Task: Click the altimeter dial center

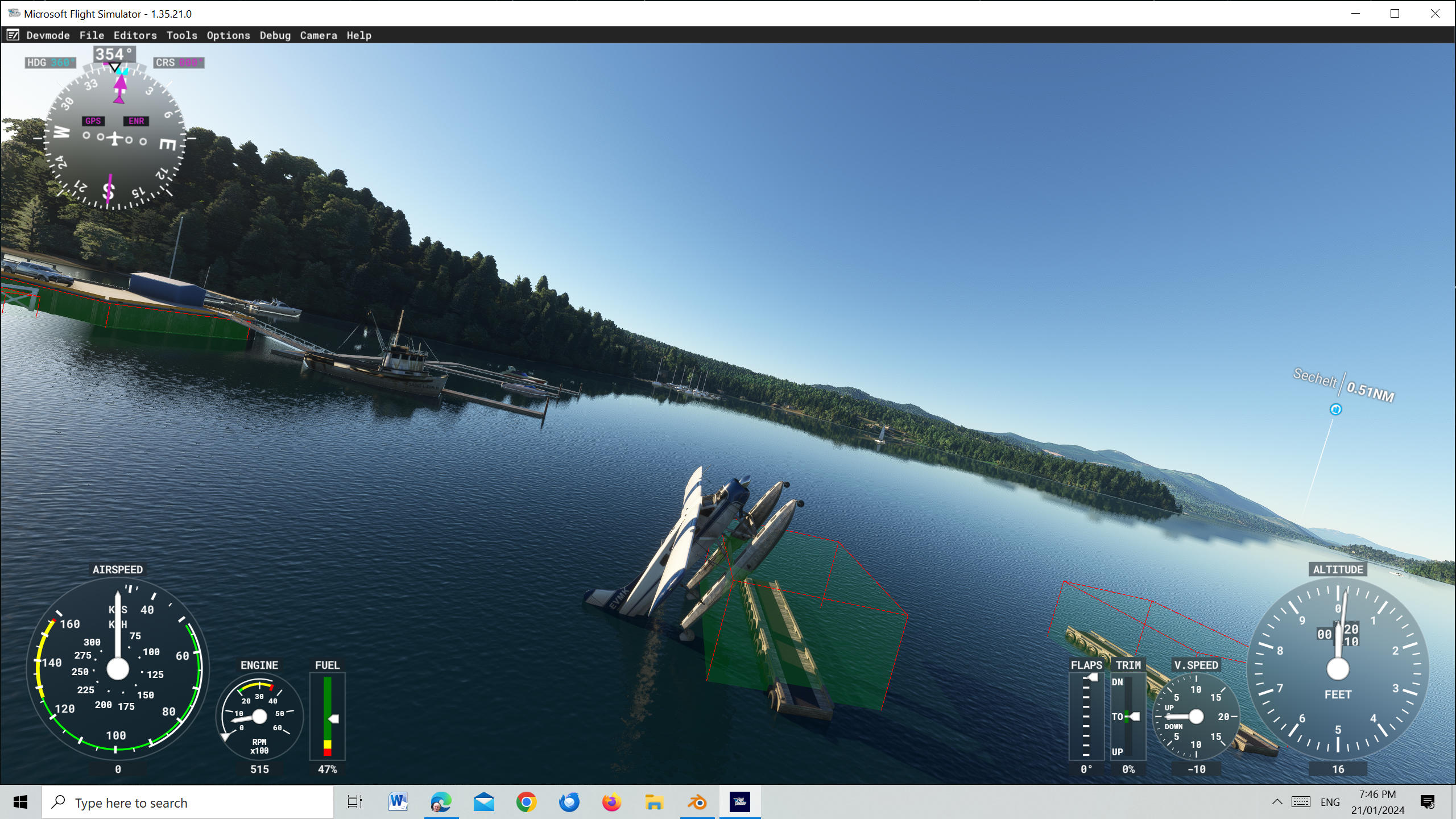Action: [1338, 669]
